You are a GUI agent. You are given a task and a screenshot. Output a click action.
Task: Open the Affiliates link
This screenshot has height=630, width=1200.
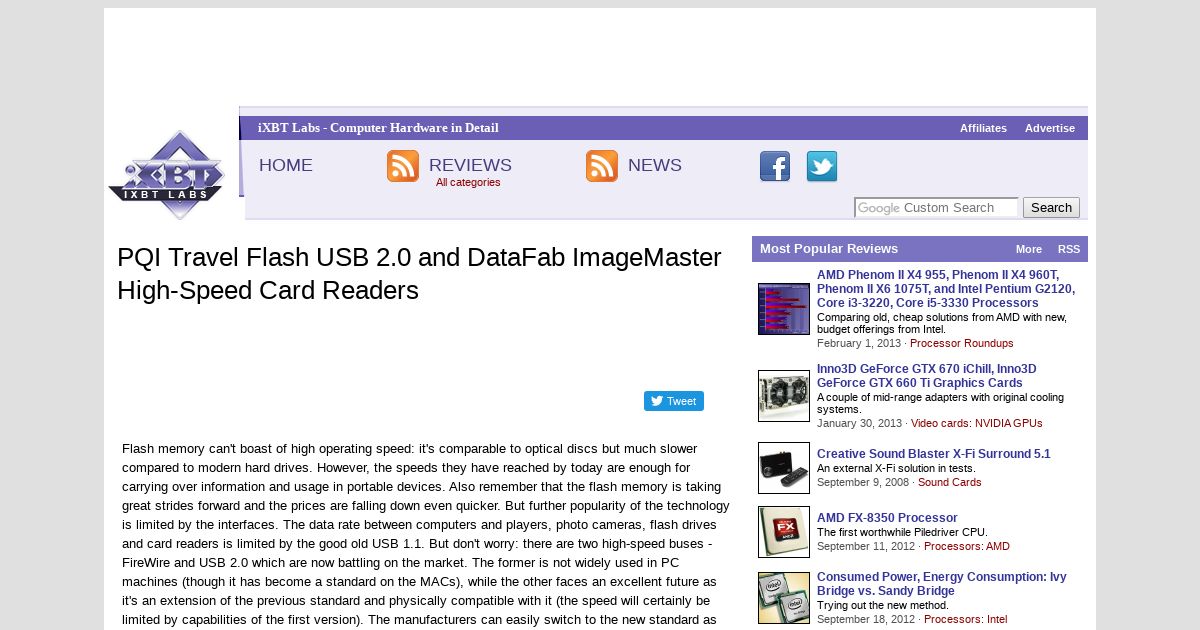tap(983, 128)
